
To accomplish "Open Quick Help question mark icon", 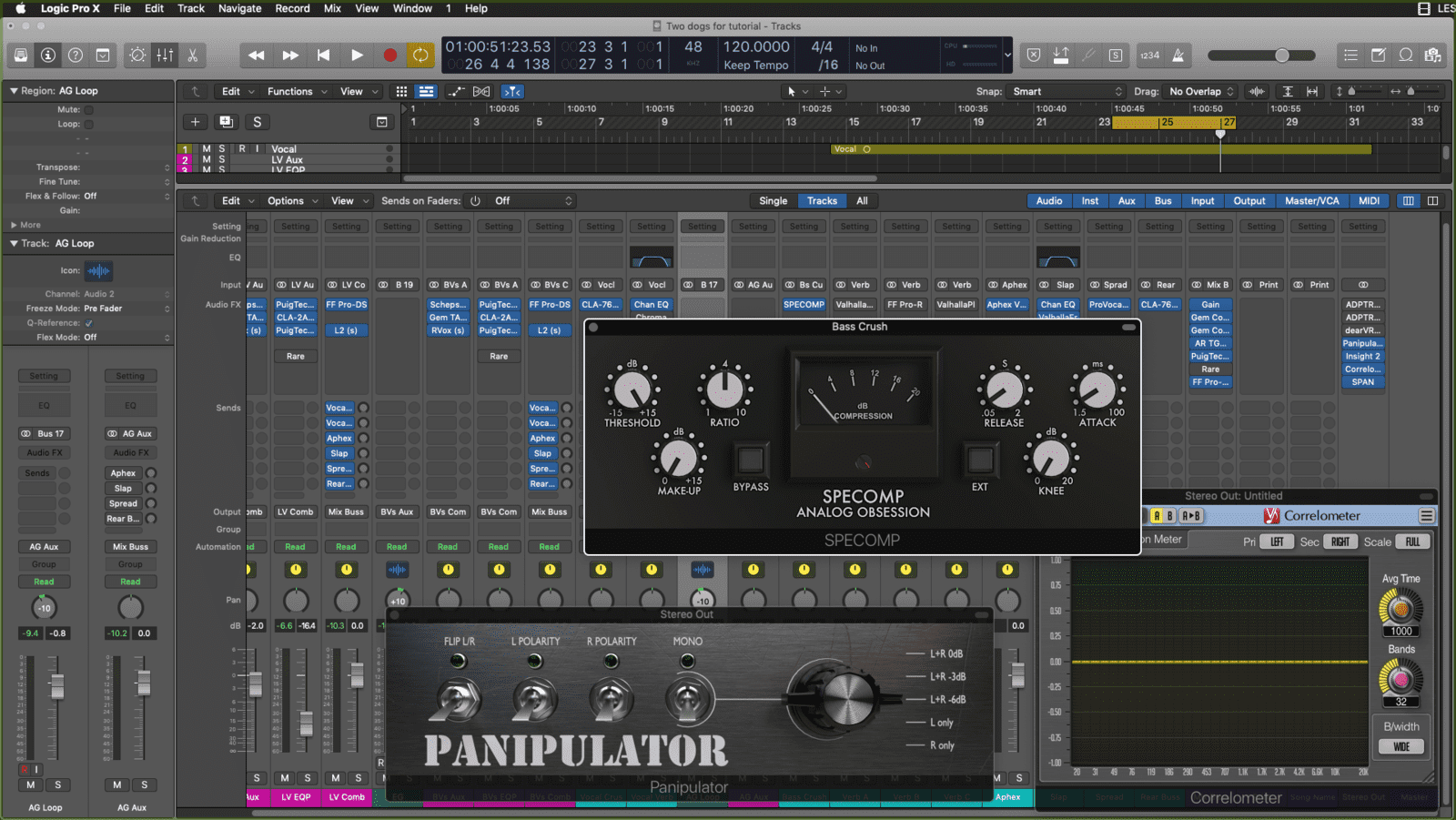I will coord(76,56).
